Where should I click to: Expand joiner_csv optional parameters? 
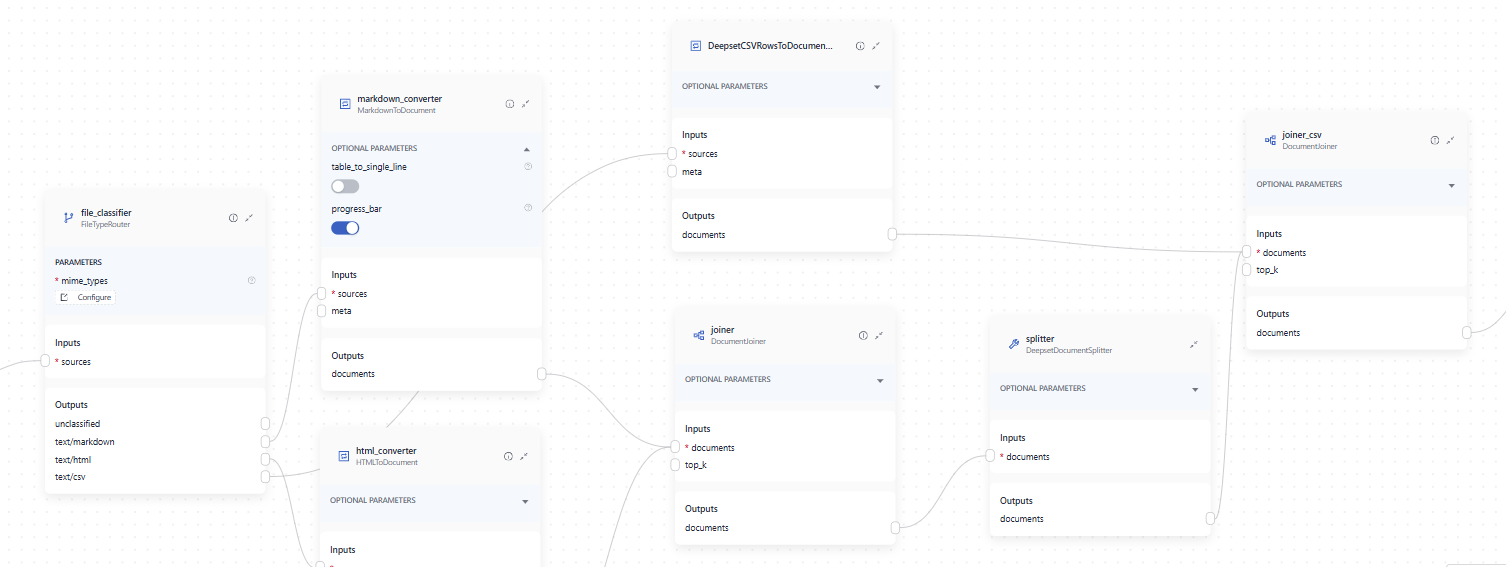(1451, 185)
